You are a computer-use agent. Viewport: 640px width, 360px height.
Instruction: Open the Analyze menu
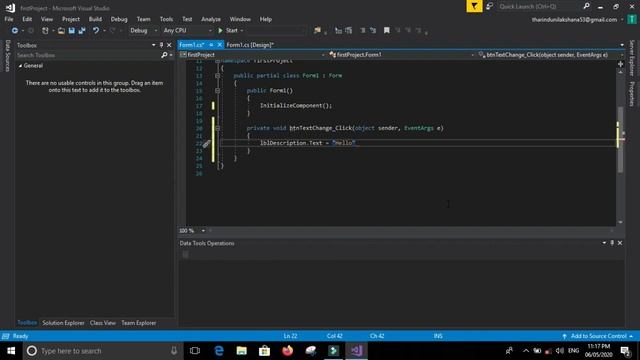(211, 19)
